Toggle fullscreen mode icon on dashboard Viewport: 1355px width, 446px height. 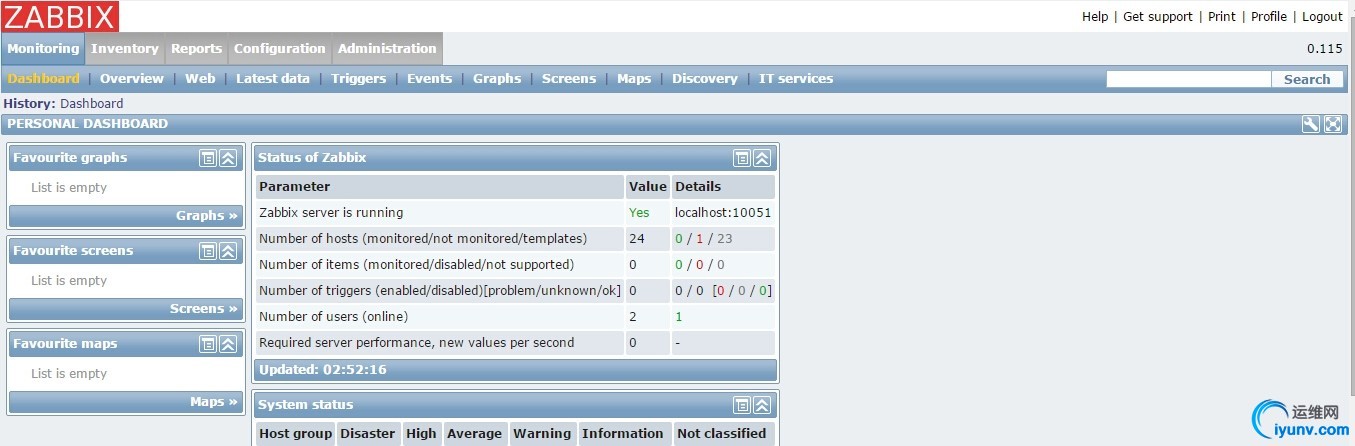[x=1333, y=124]
